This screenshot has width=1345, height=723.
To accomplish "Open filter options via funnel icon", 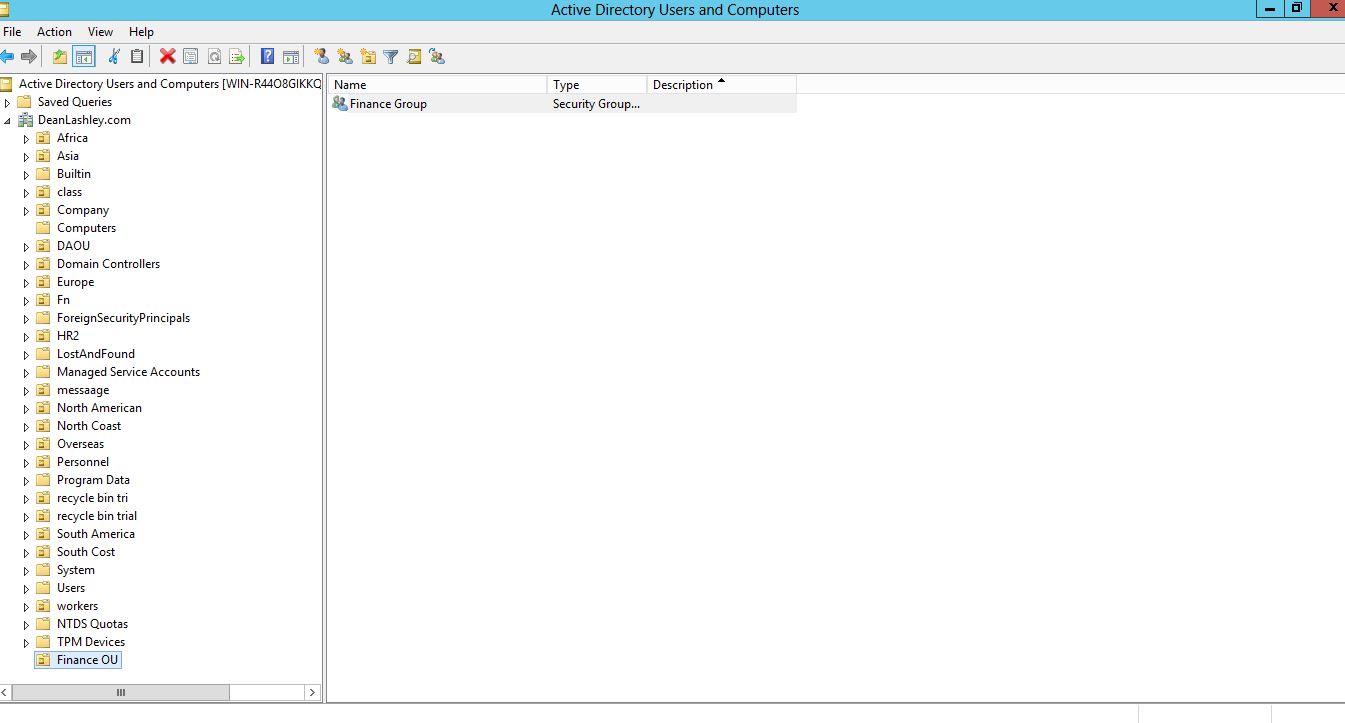I will [x=391, y=57].
